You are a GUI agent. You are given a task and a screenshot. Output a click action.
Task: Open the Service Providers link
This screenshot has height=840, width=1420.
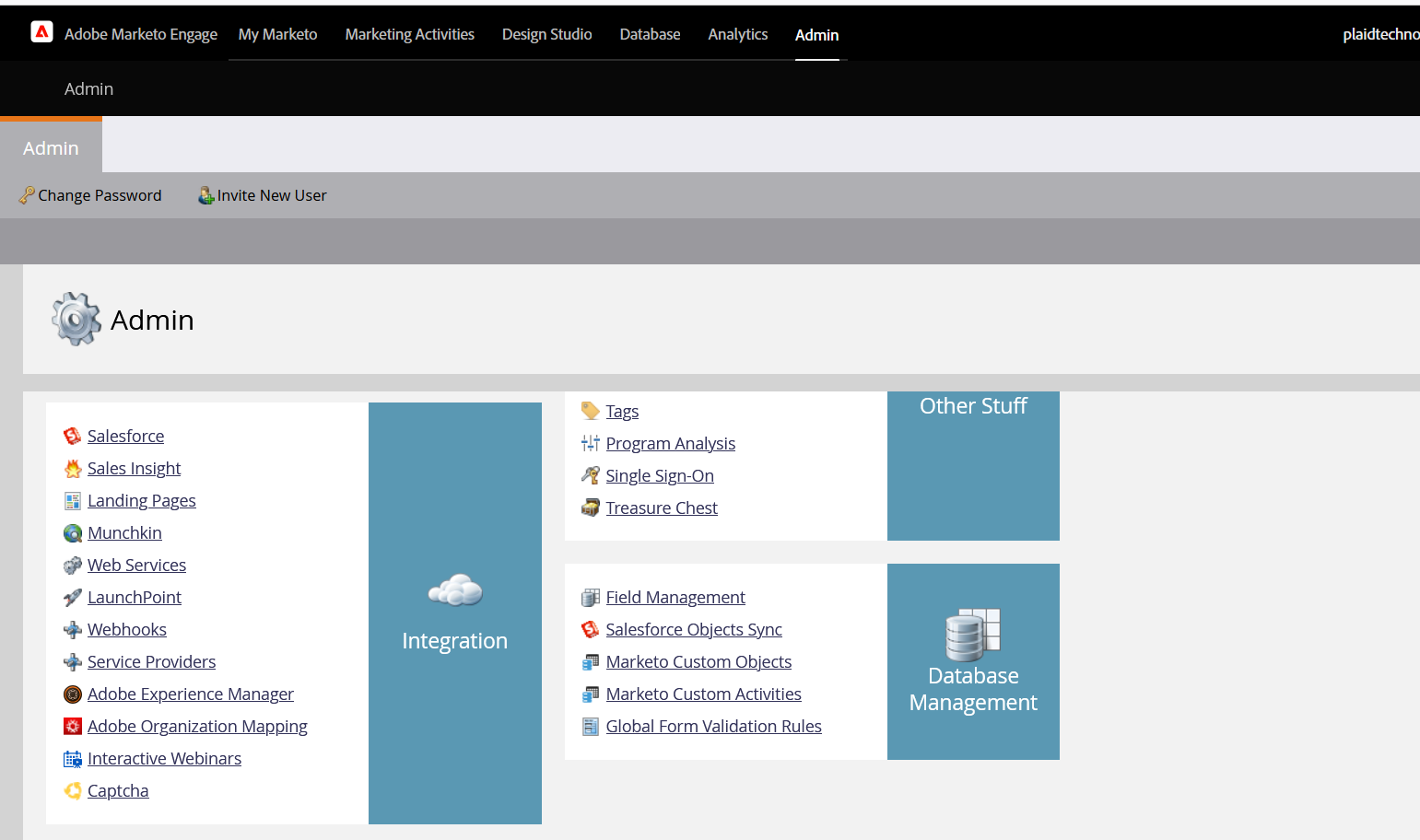tap(151, 661)
